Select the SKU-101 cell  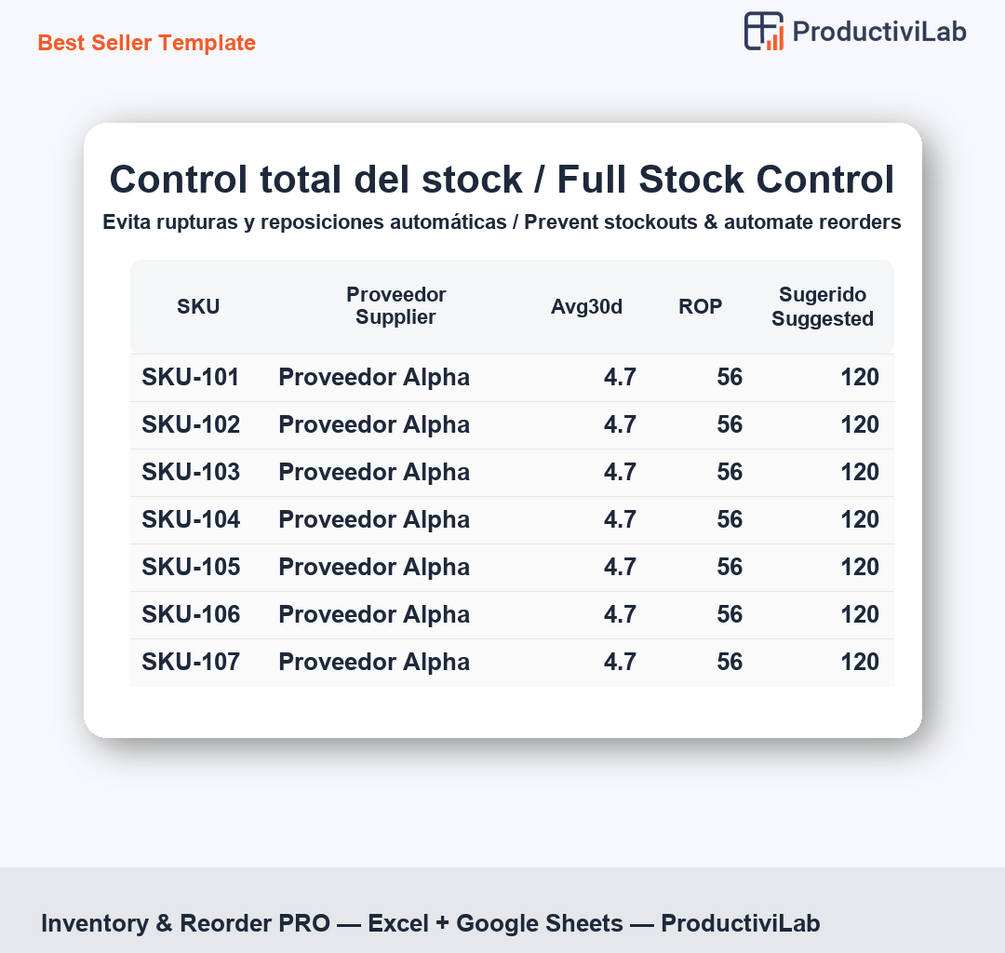(191, 378)
